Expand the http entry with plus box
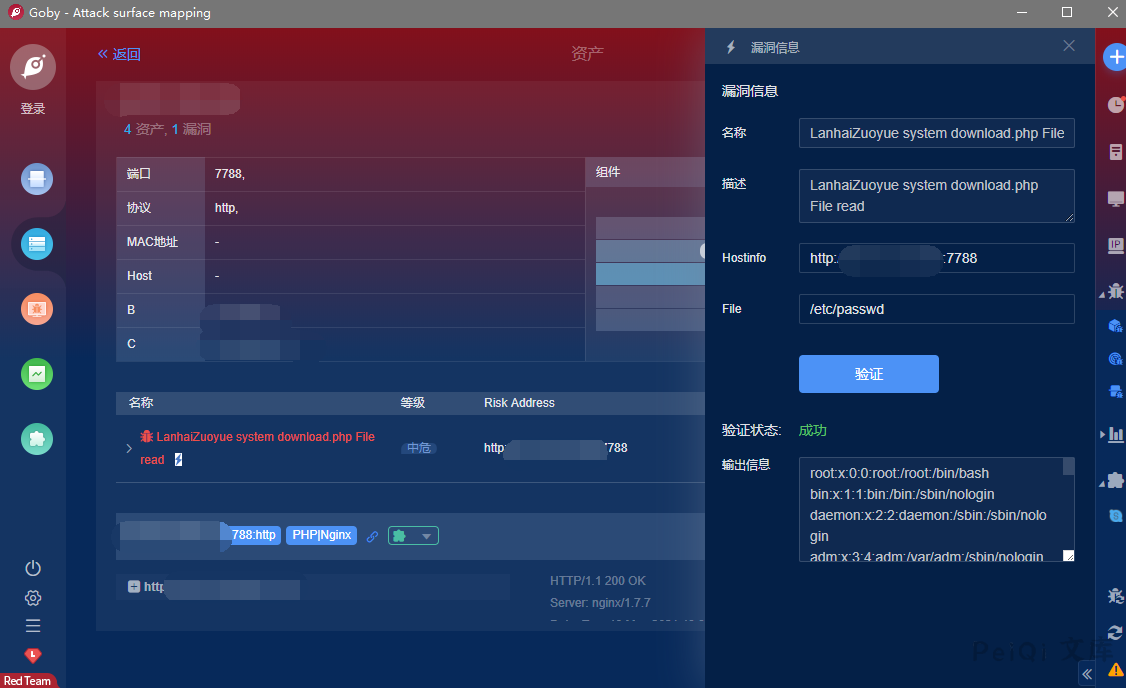 click(134, 587)
